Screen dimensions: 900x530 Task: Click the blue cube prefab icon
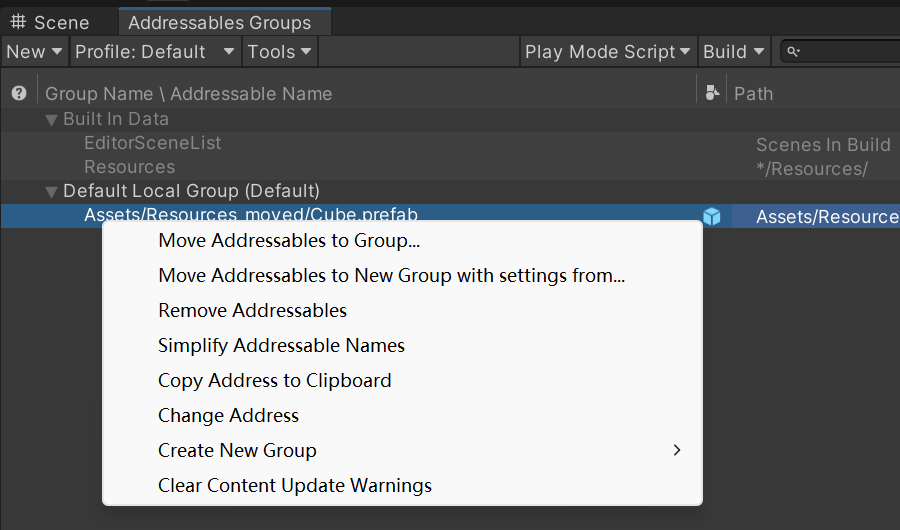711,216
